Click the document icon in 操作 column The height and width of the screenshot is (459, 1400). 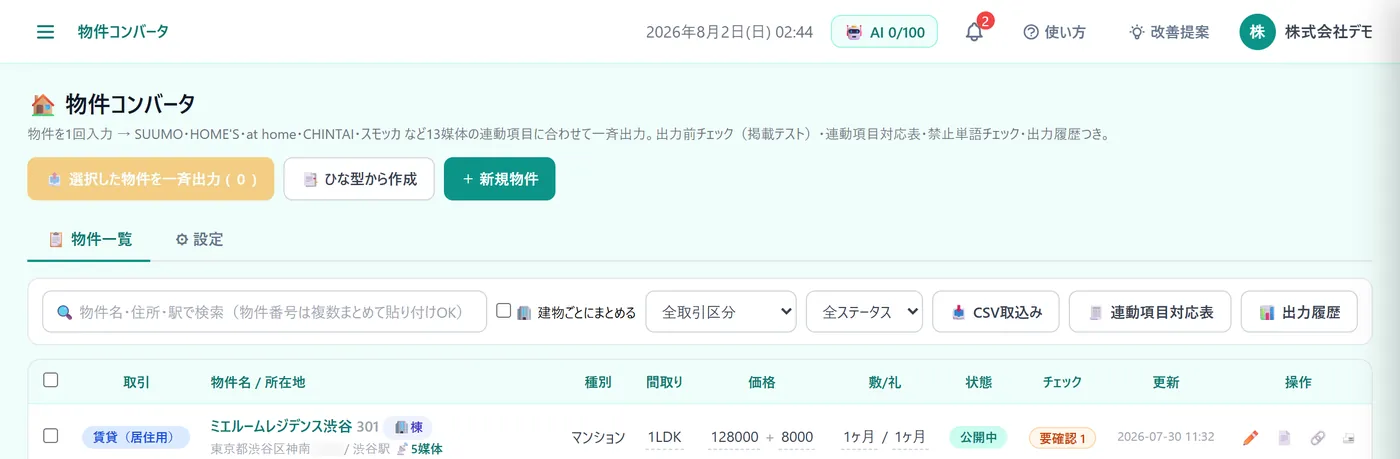pos(1285,438)
